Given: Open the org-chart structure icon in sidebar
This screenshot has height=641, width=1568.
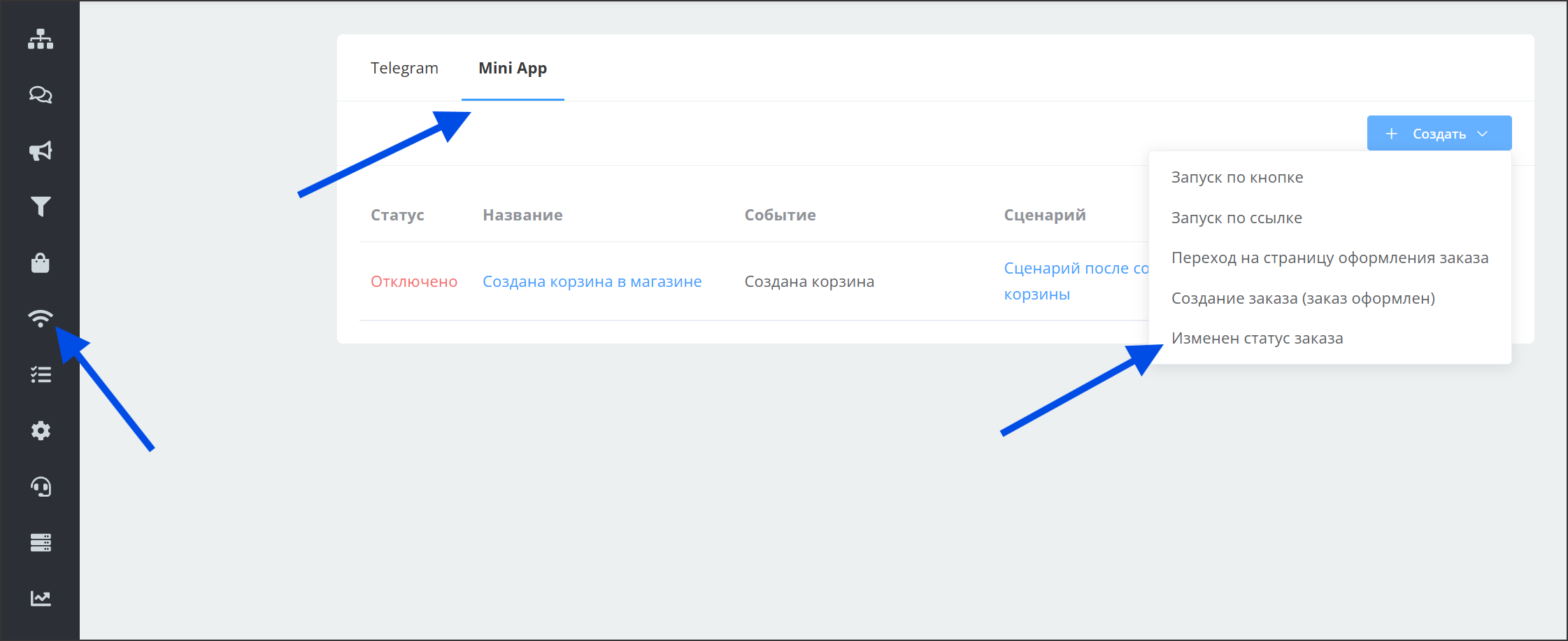Looking at the screenshot, I should (x=41, y=39).
